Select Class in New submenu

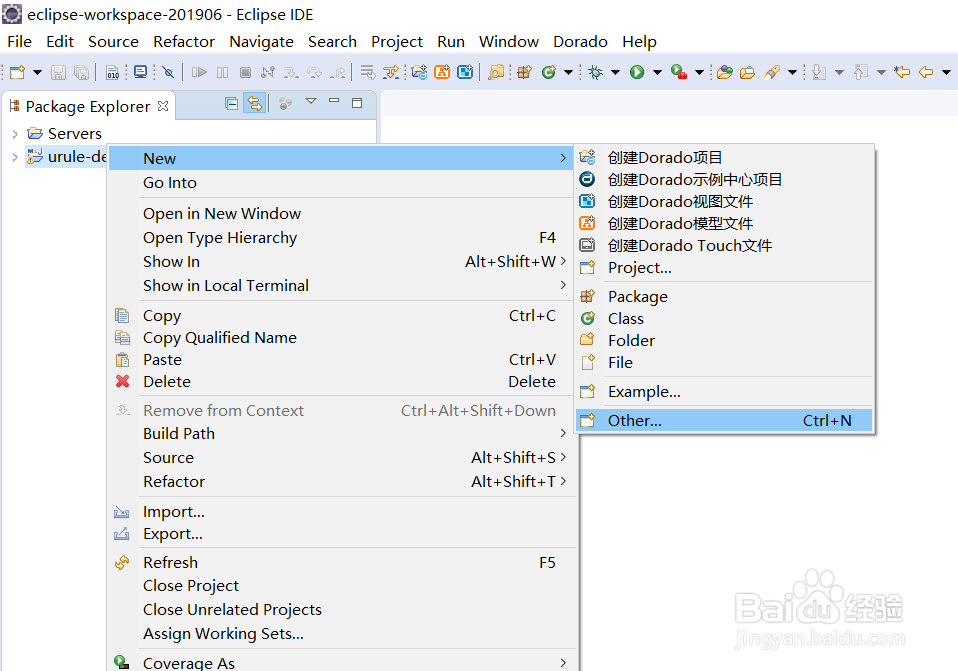[724, 318]
